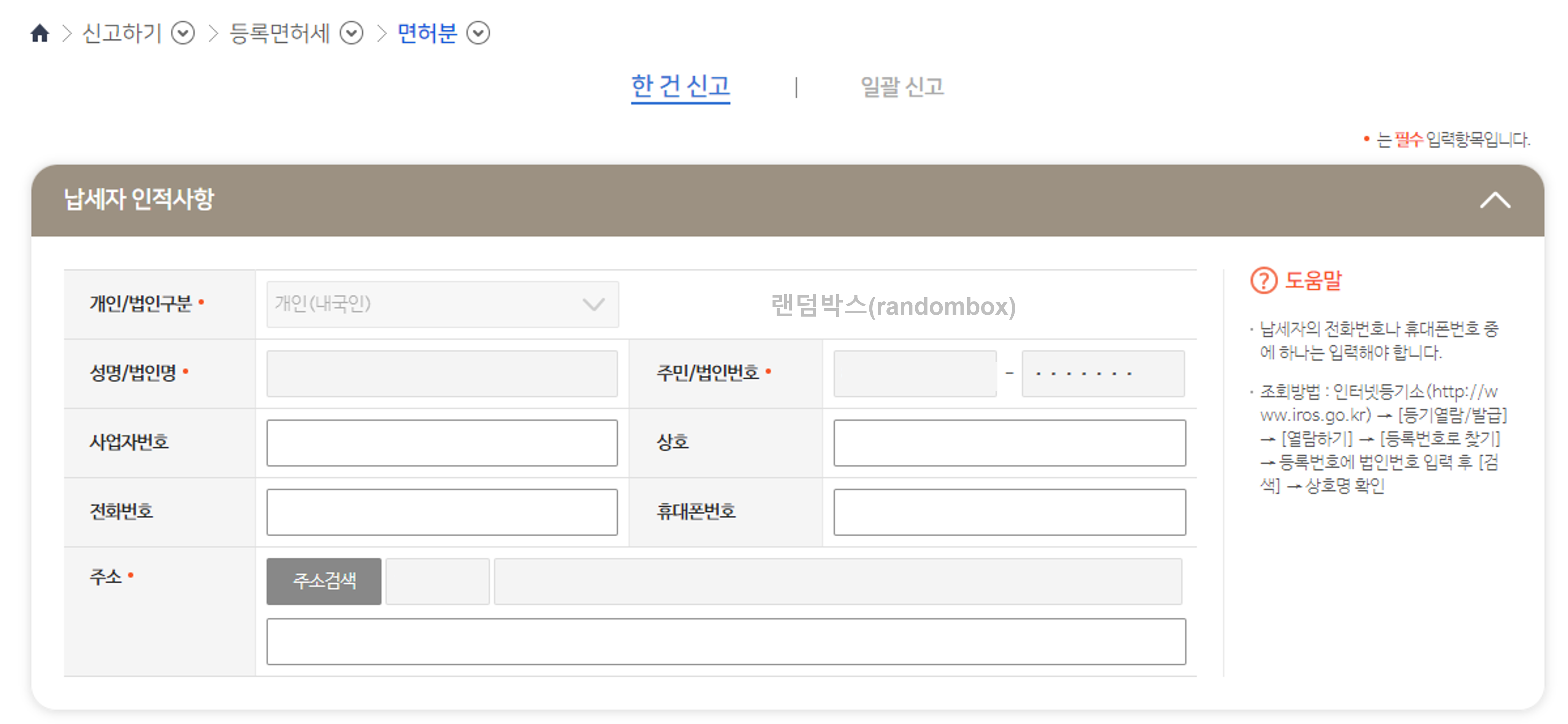Focus the 상호 input field
1568x724 pixels.
(x=1009, y=442)
